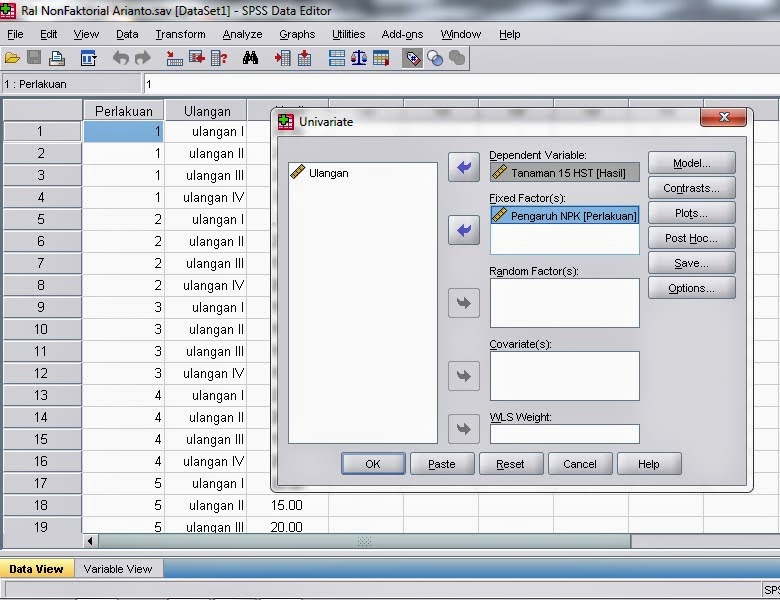
Task: Click the Save file floppy disk icon
Action: 34,58
